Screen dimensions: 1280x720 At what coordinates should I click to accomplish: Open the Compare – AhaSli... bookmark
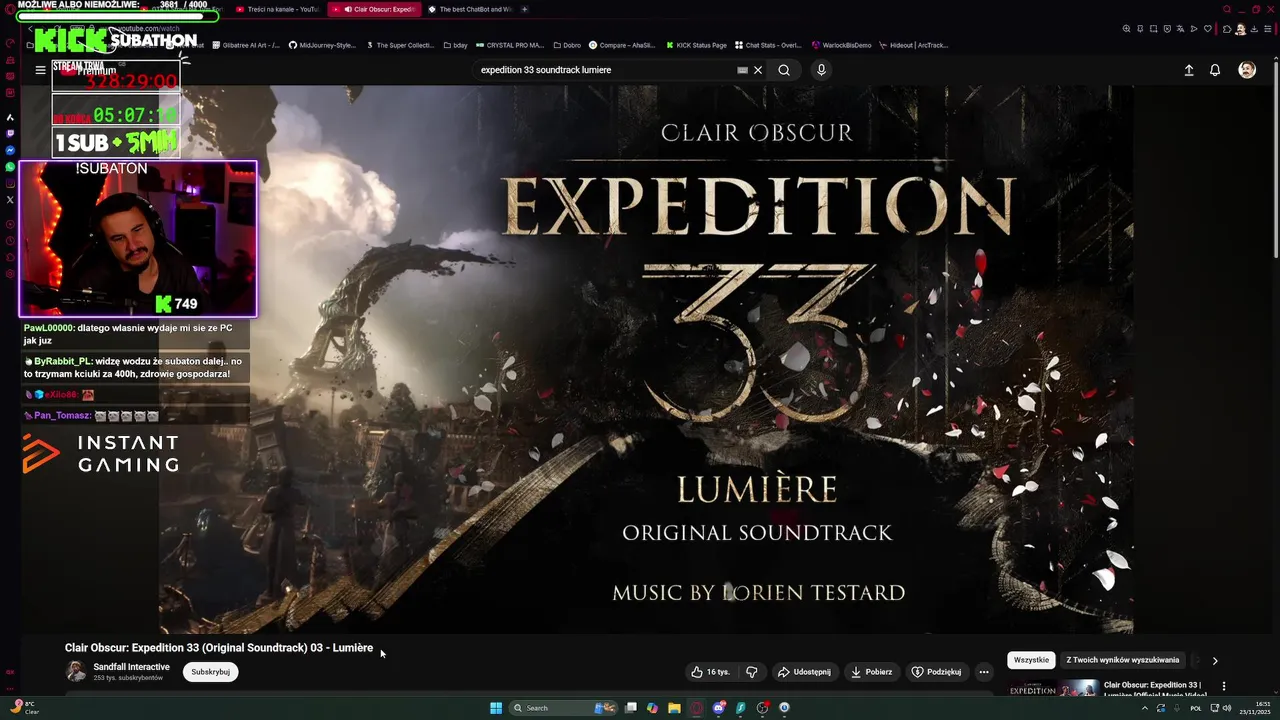(x=622, y=45)
